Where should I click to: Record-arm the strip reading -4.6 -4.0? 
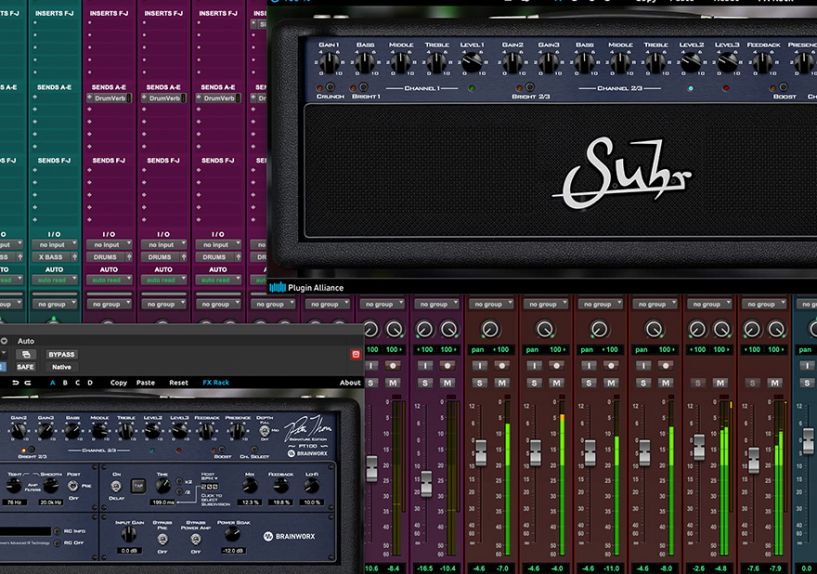tap(556, 366)
